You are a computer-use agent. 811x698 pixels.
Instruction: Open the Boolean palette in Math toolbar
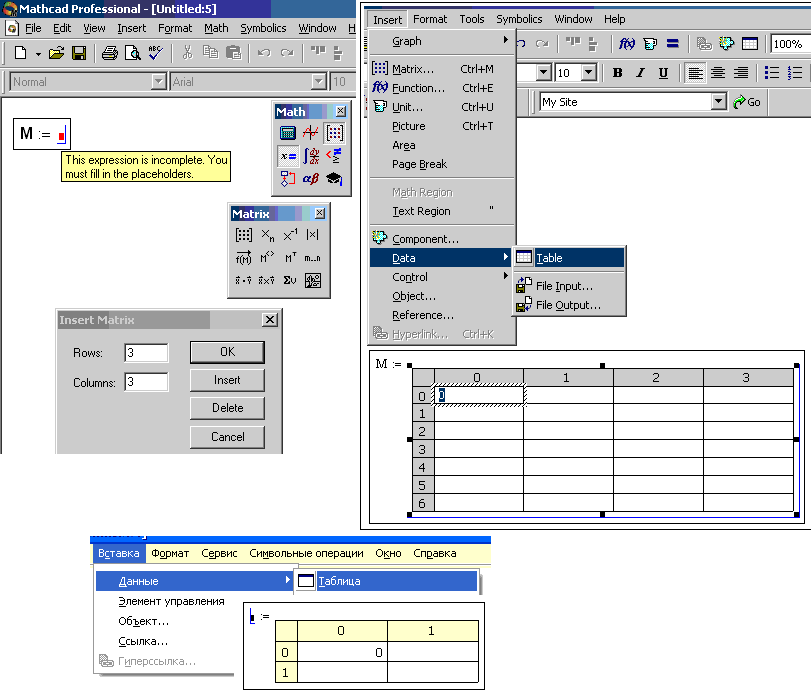(334, 156)
